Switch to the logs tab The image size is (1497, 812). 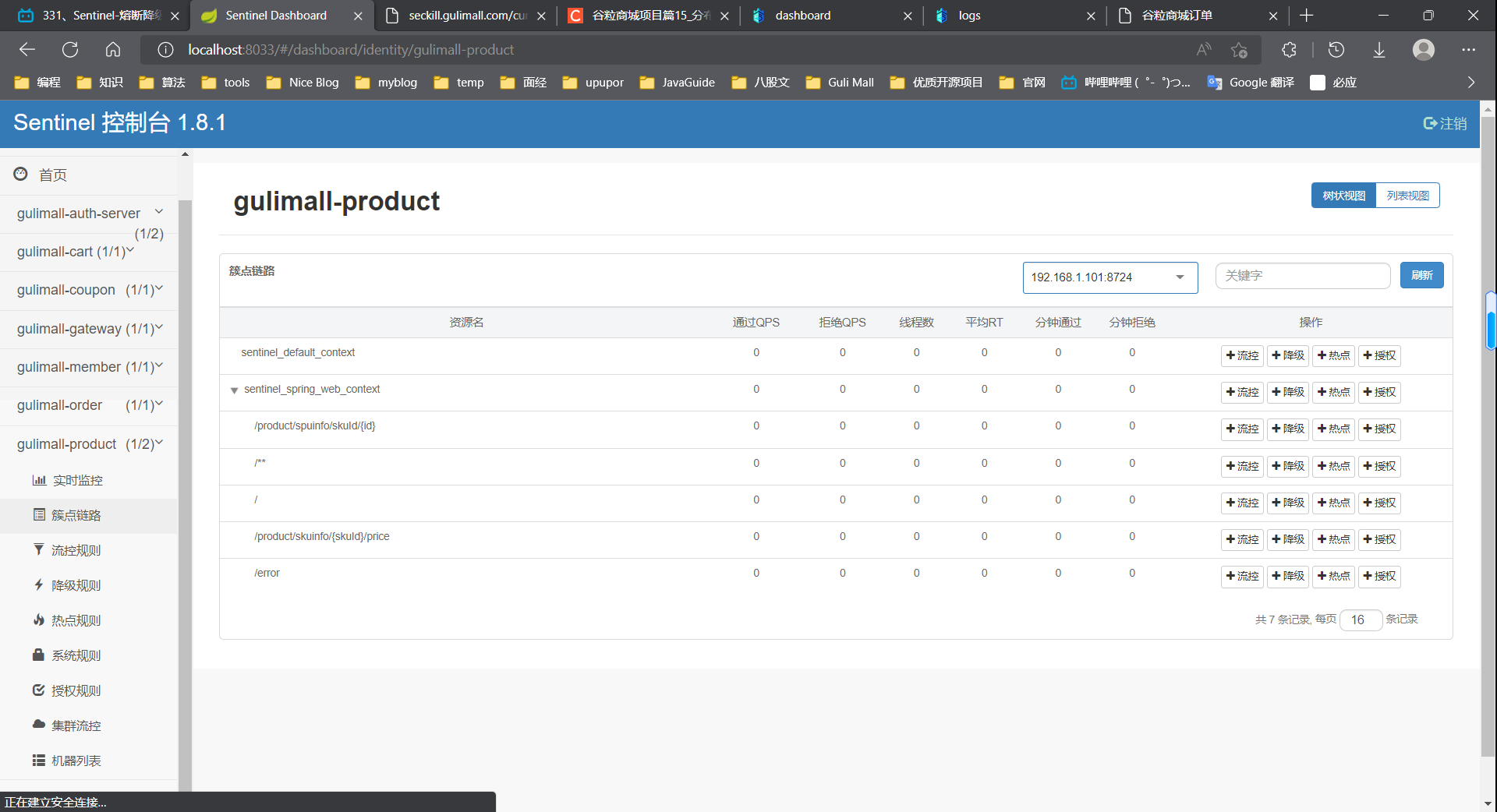[1014, 16]
